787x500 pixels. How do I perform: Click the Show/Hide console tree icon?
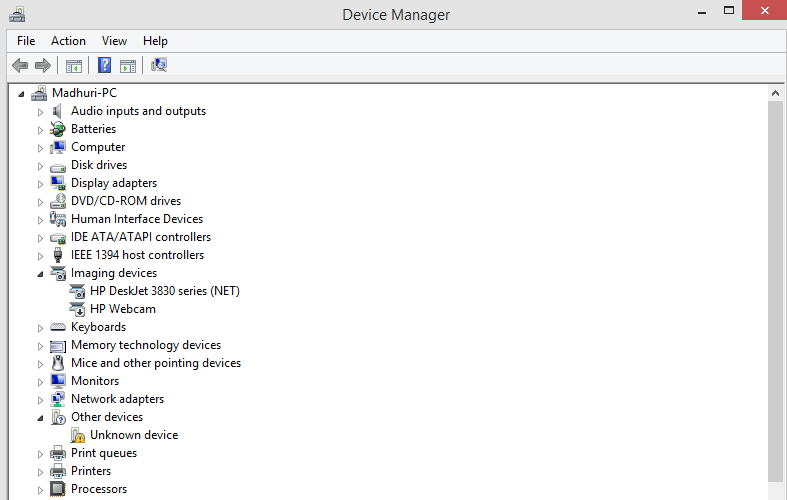(x=73, y=66)
